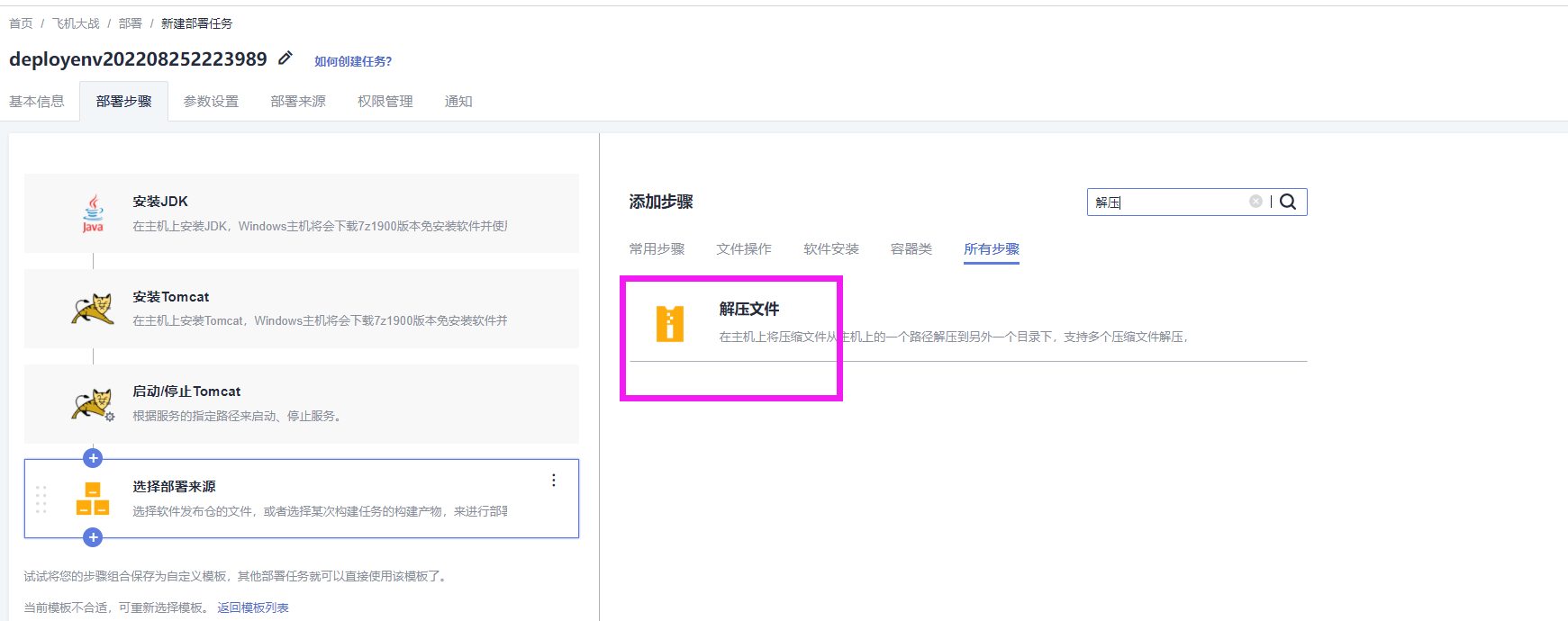Click the template hint text 试试将您的步骤组合保存

tap(236, 576)
